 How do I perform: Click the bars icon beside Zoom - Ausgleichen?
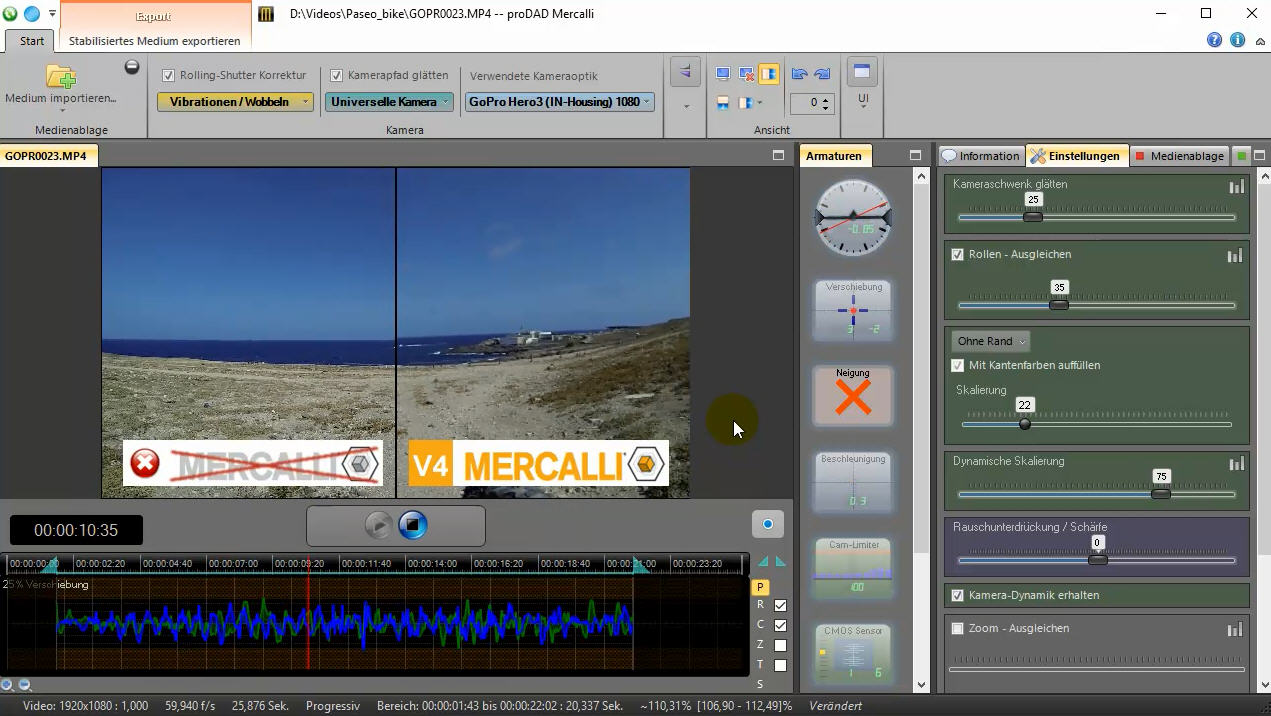pyautogui.click(x=1236, y=629)
